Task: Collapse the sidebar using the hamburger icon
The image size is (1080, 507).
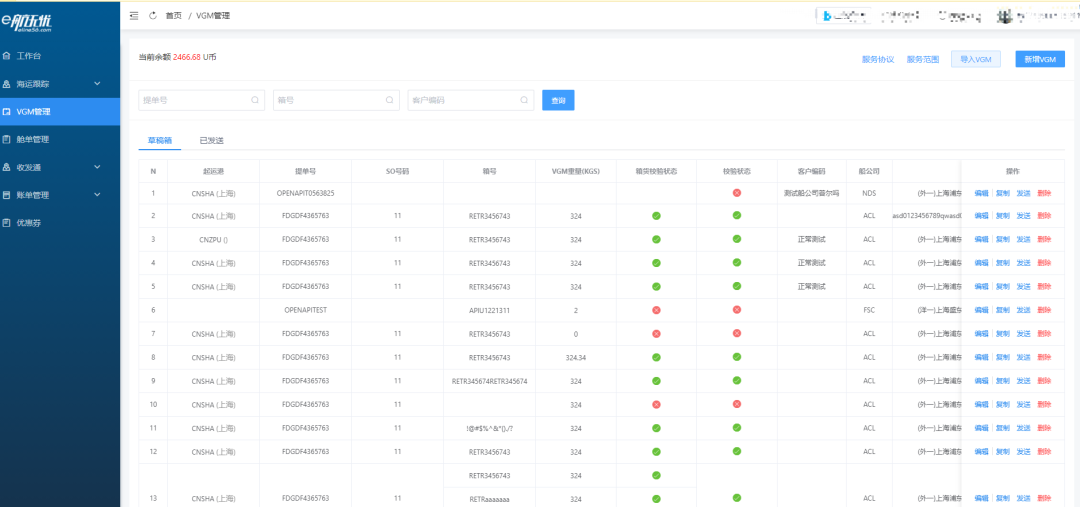Action: [x=134, y=15]
